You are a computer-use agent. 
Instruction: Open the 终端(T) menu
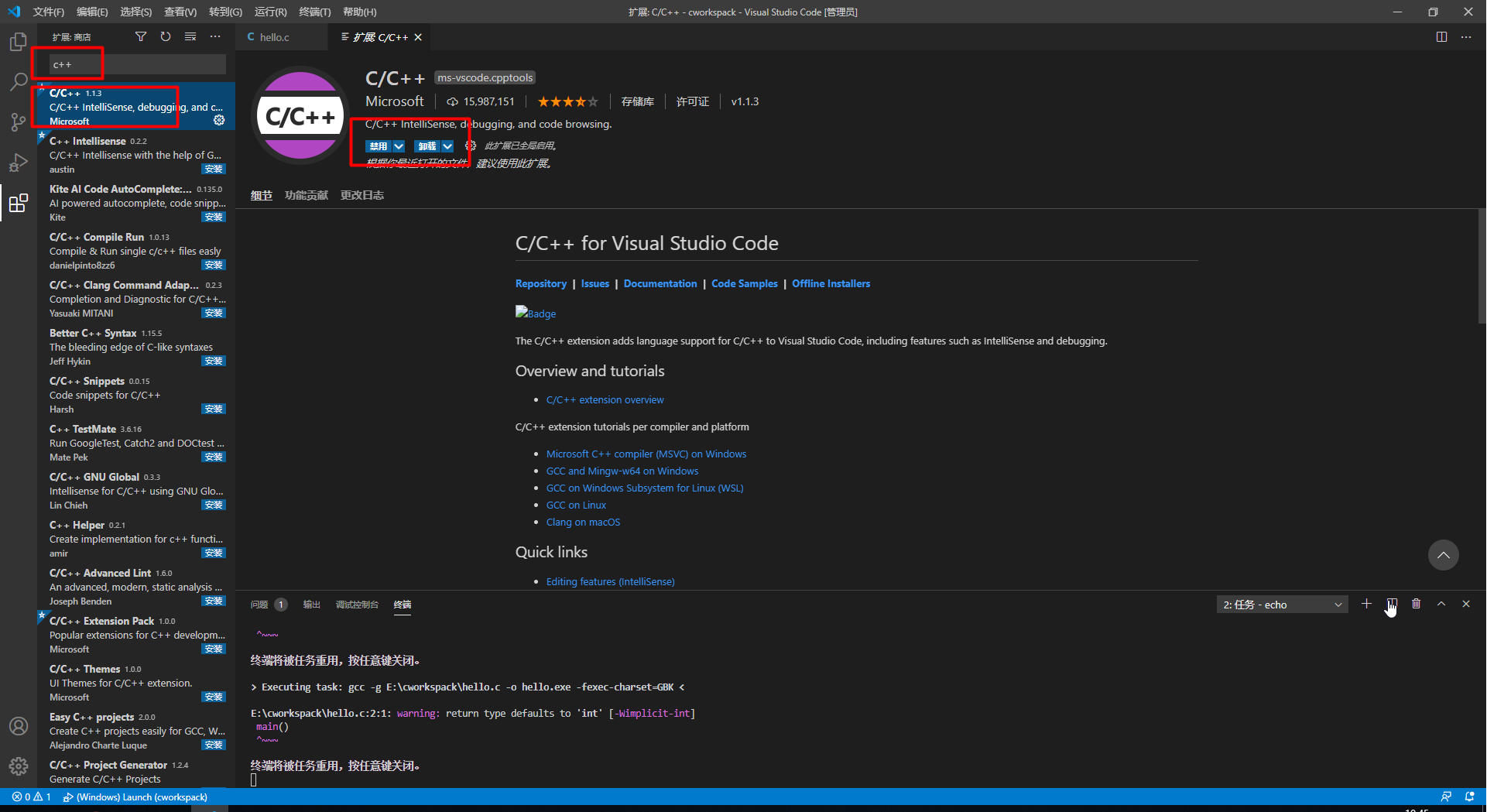314,12
